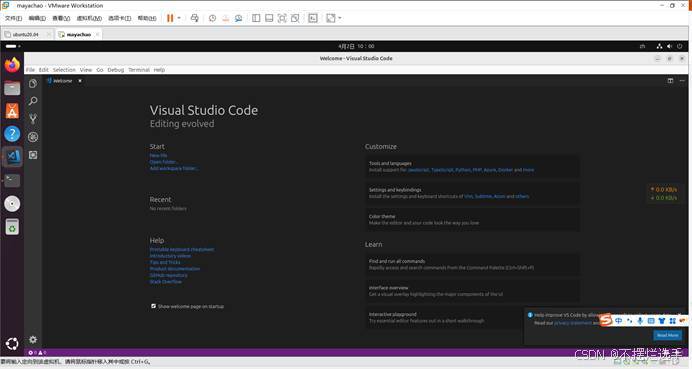Switch to the ubuntu20.04 VM tab

pyautogui.click(x=26, y=34)
